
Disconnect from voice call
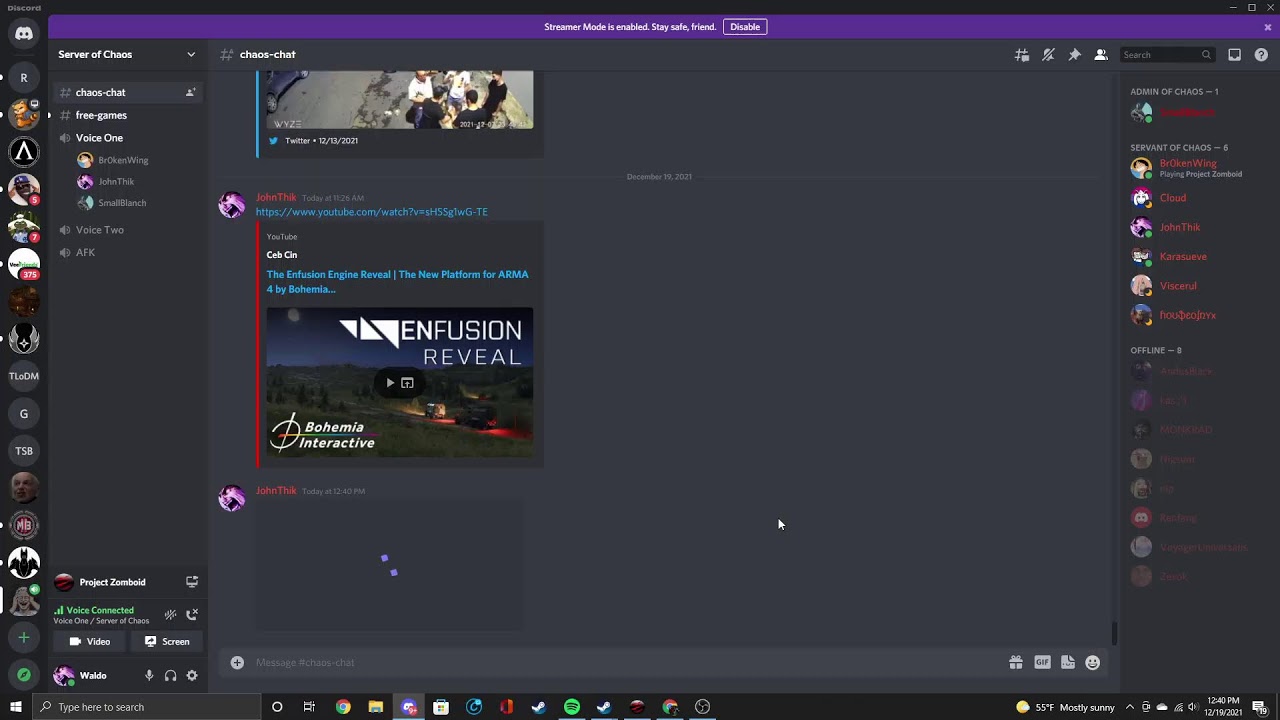pos(192,615)
